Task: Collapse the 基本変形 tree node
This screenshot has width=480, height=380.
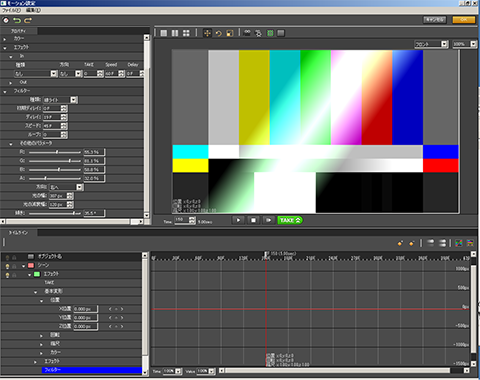Action: (x=35, y=292)
